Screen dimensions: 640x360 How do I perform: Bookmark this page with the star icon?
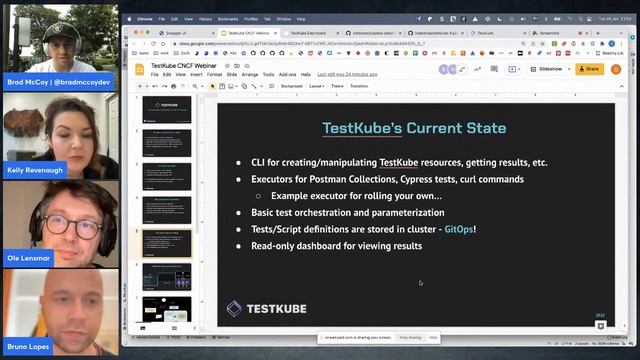click(542, 44)
